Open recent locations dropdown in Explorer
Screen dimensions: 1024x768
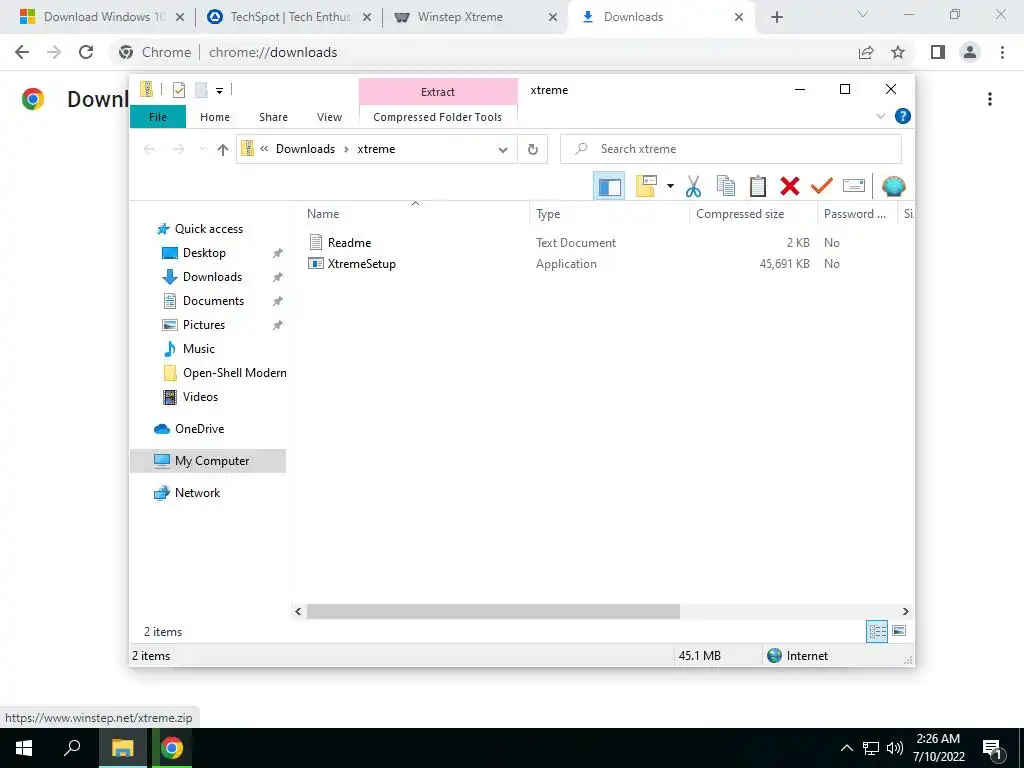tap(202, 150)
